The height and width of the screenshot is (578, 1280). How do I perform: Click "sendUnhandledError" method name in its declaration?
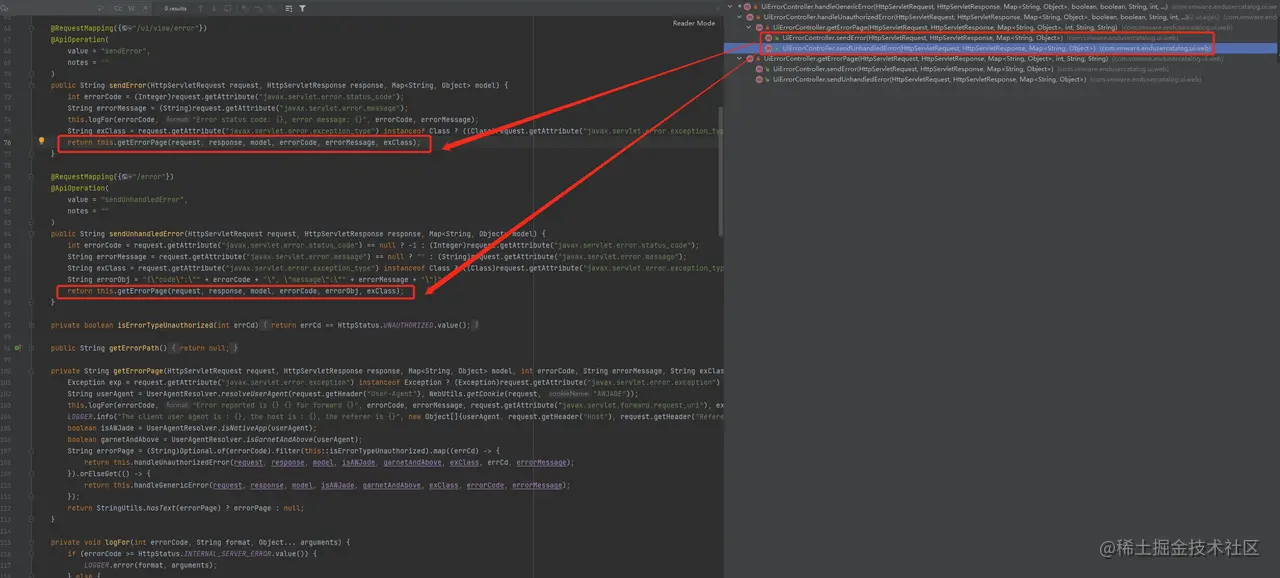tap(145, 233)
